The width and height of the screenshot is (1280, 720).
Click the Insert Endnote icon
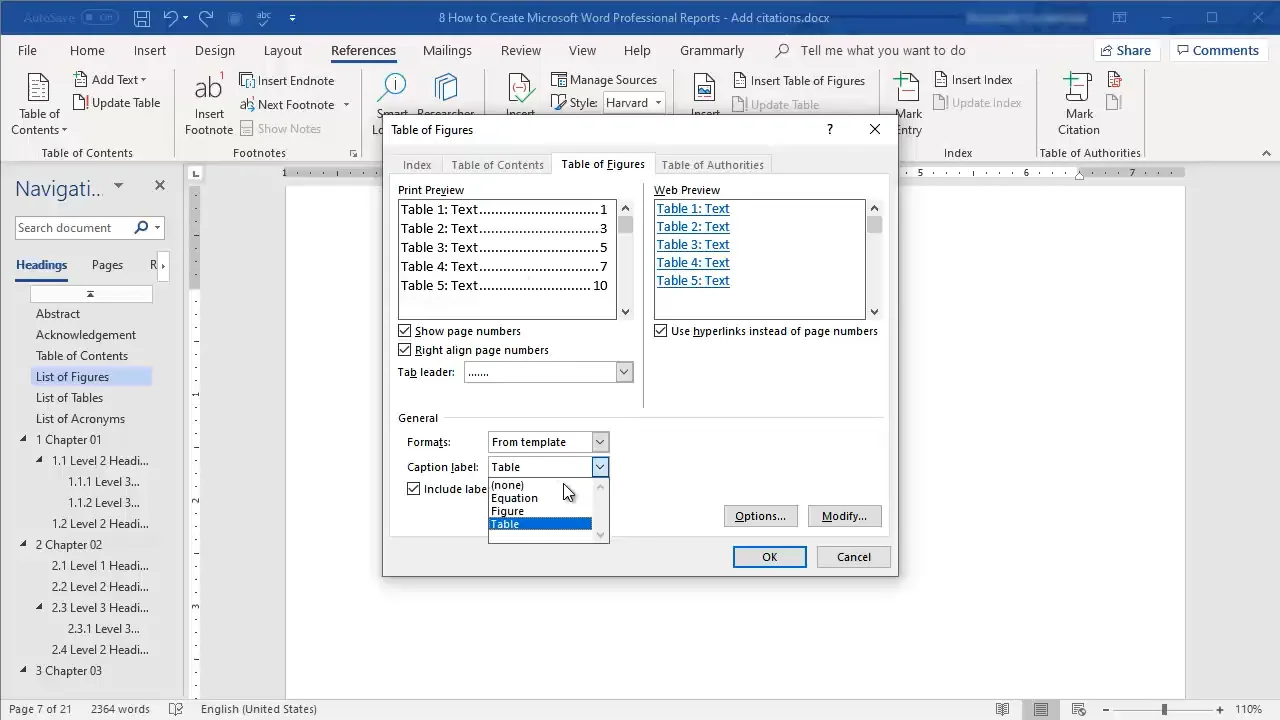(247, 81)
